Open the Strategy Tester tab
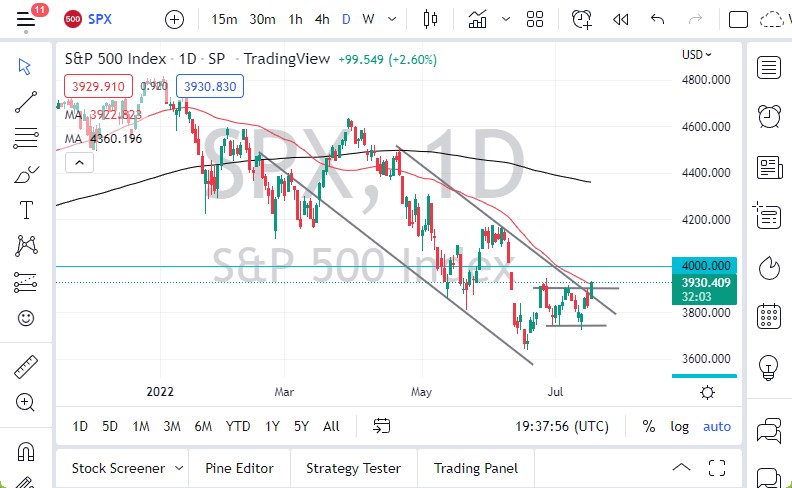Image resolution: width=792 pixels, height=488 pixels. (353, 468)
